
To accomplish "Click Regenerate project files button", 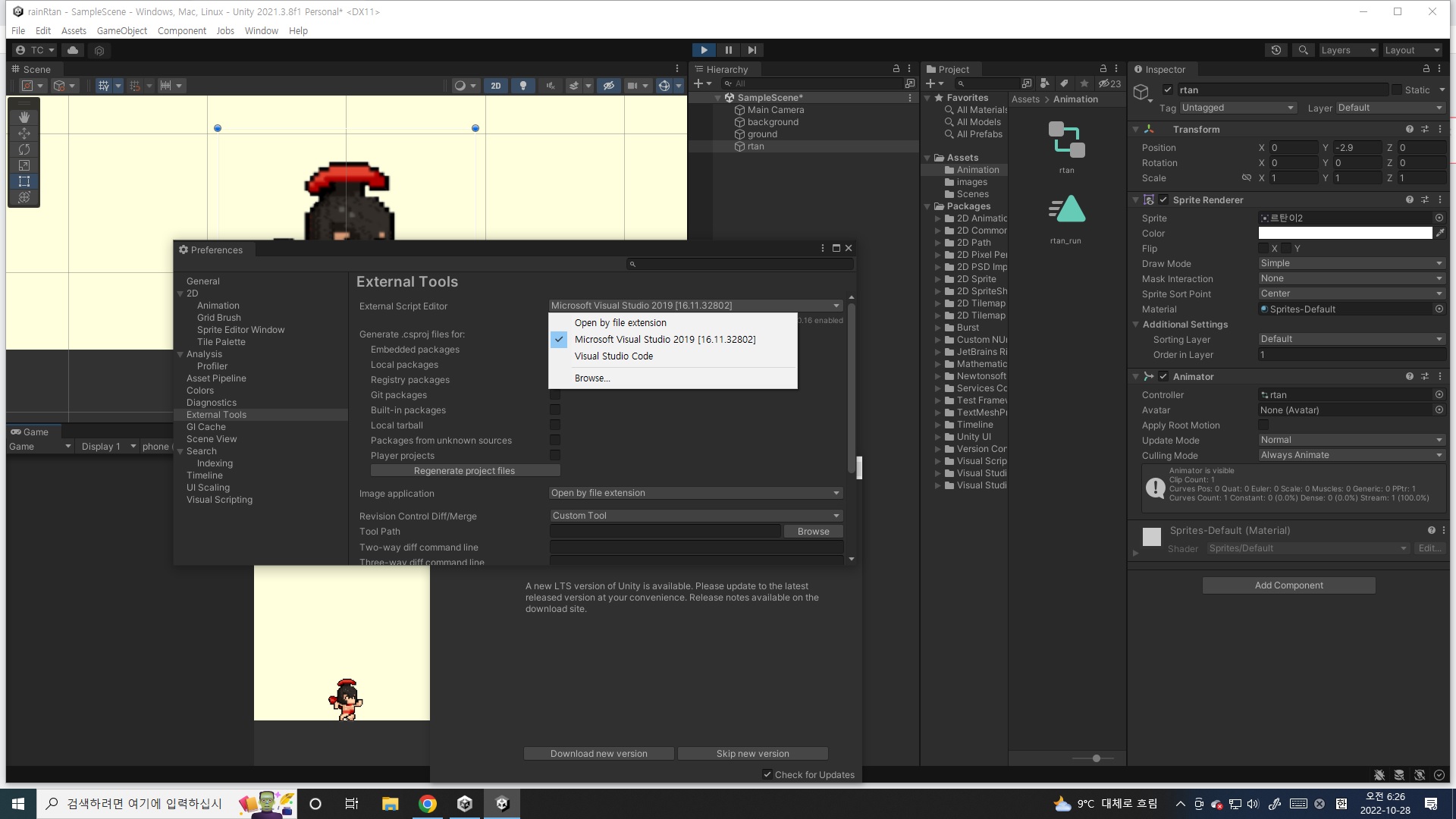I will (x=465, y=471).
